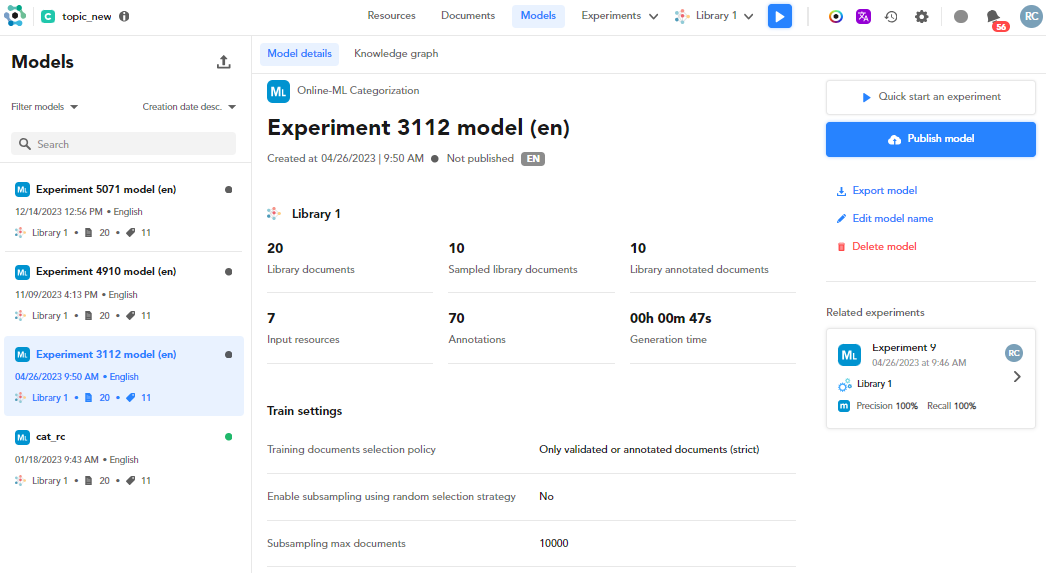
Task: Click the notifications bell icon
Action: (993, 16)
